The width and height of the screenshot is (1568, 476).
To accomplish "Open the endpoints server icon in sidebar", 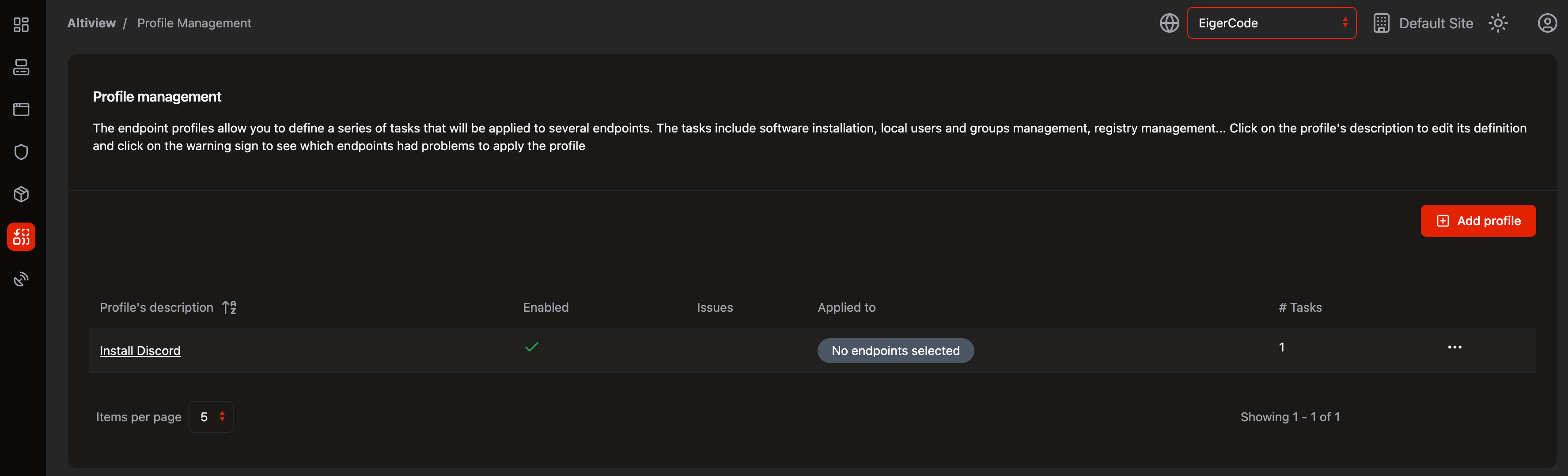I will (x=21, y=67).
